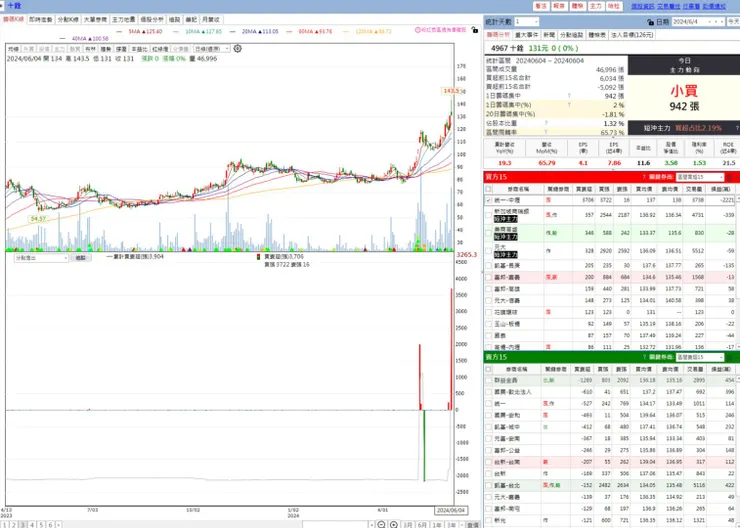Click the 60MA legend line color

coord(289,31)
